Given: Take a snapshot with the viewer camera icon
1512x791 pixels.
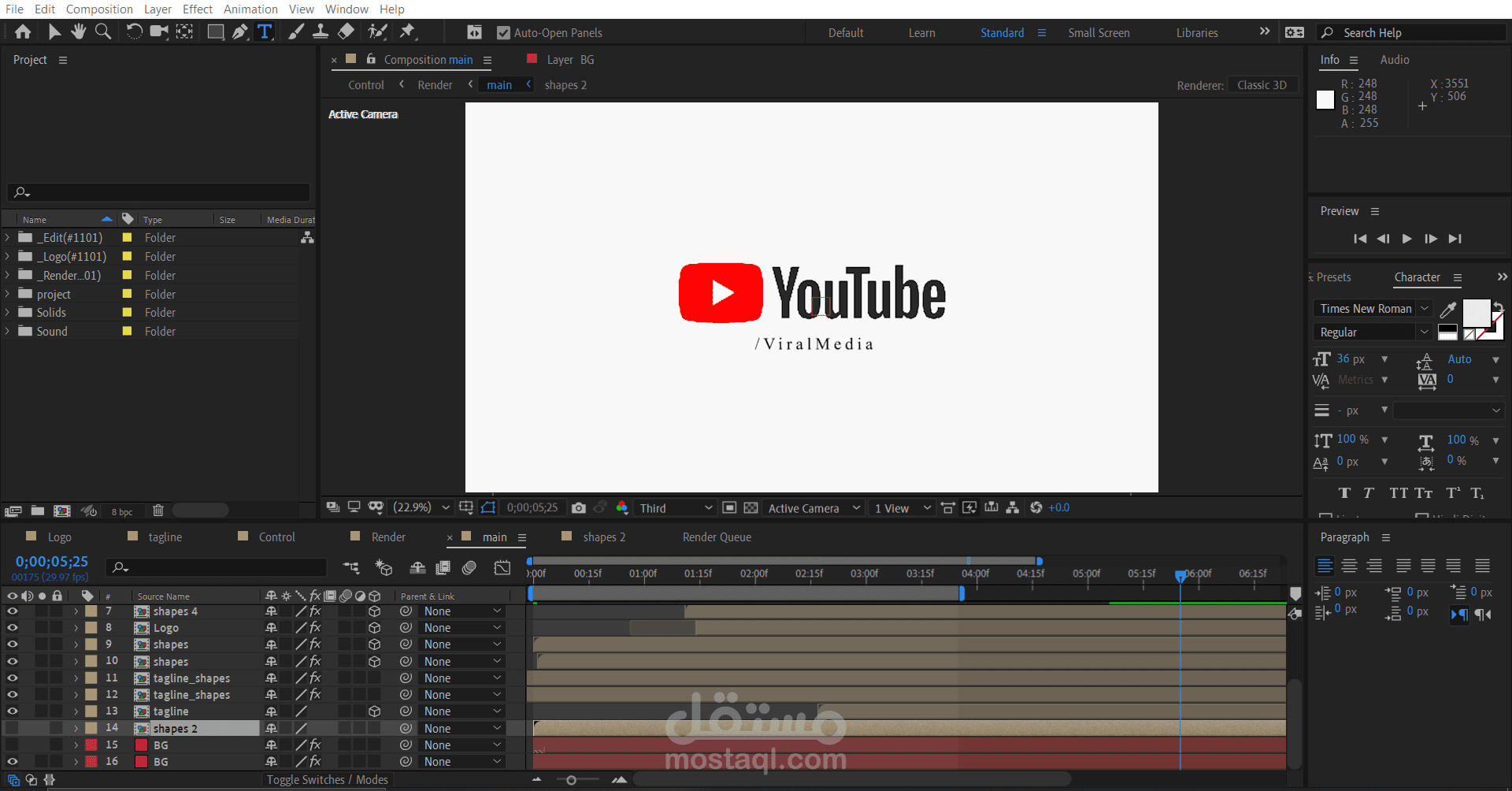Looking at the screenshot, I should click(579, 508).
